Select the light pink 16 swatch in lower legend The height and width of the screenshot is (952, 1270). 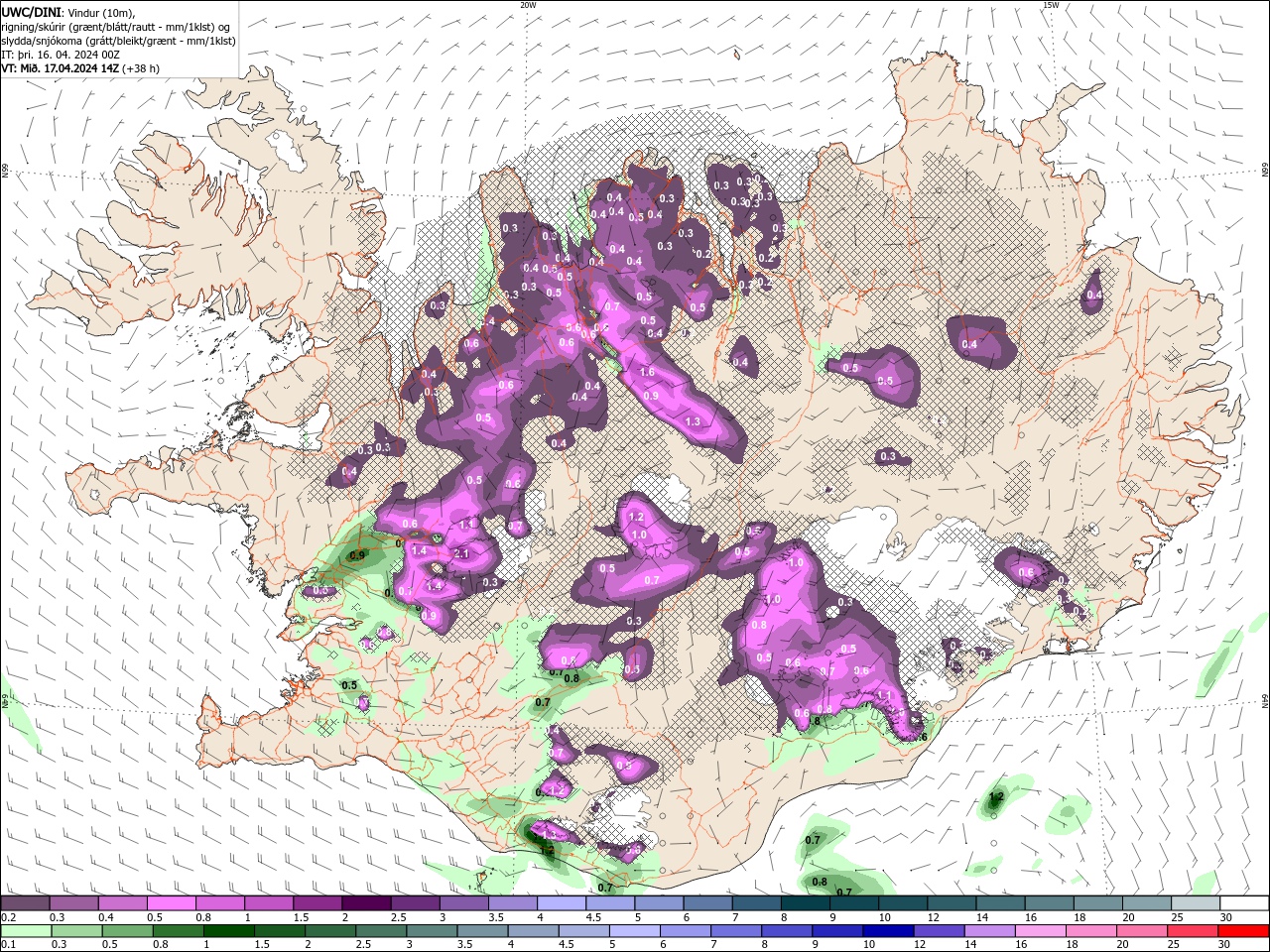tap(1040, 931)
